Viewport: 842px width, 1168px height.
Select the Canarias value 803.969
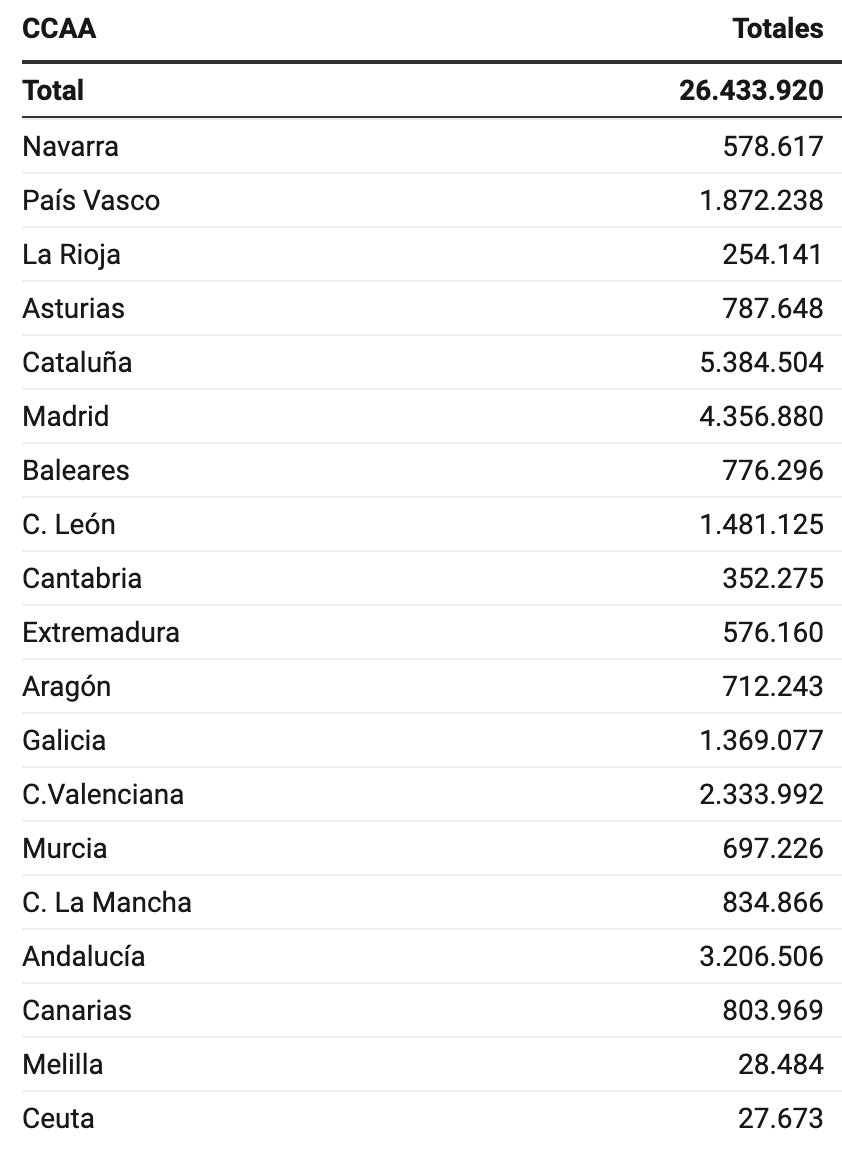tap(773, 1010)
